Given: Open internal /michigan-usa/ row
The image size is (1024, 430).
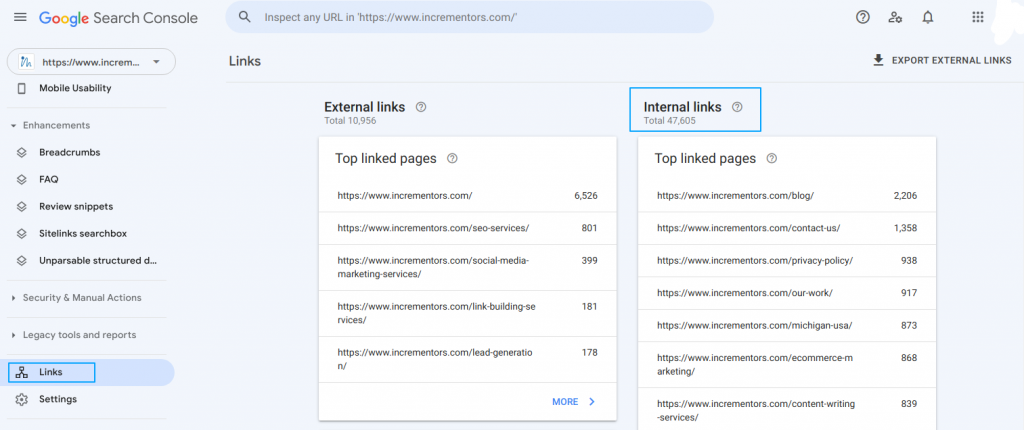Looking at the screenshot, I should (x=787, y=325).
